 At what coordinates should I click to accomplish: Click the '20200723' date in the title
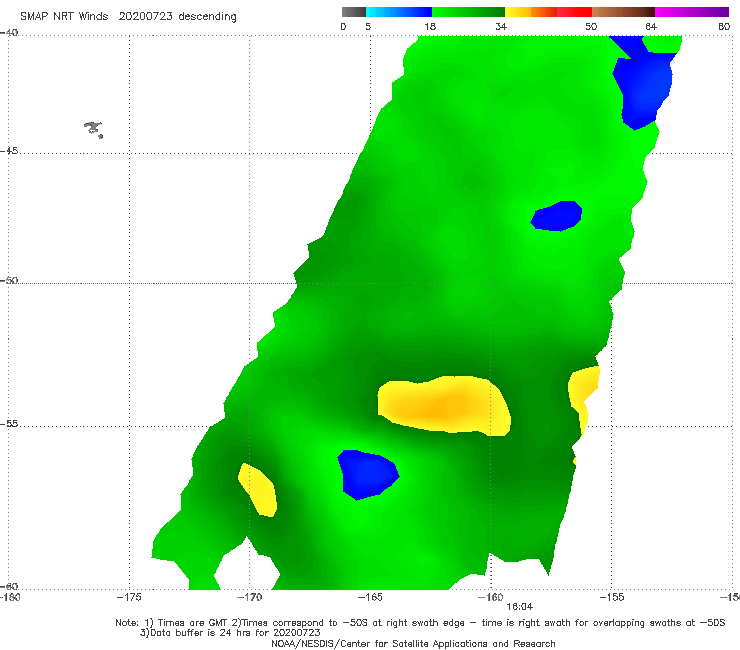tap(145, 16)
